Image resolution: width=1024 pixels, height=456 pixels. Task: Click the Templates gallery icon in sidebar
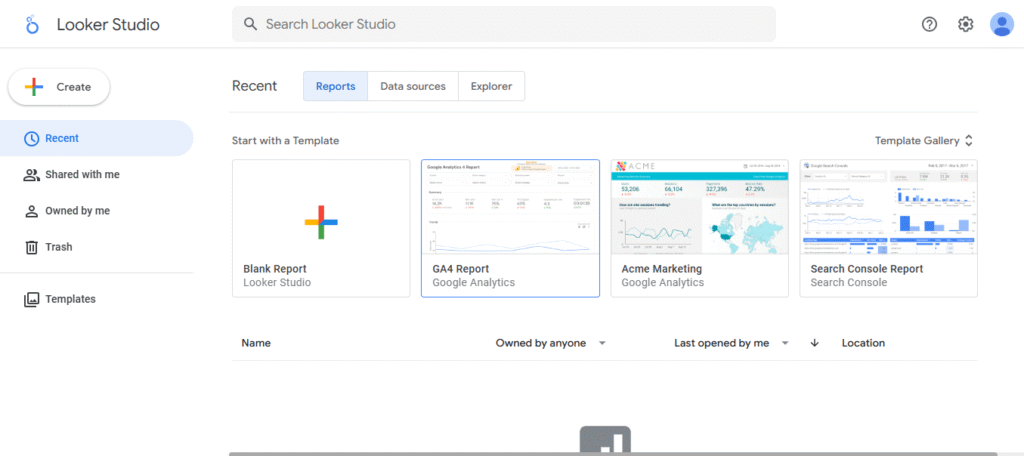pyautogui.click(x=32, y=299)
